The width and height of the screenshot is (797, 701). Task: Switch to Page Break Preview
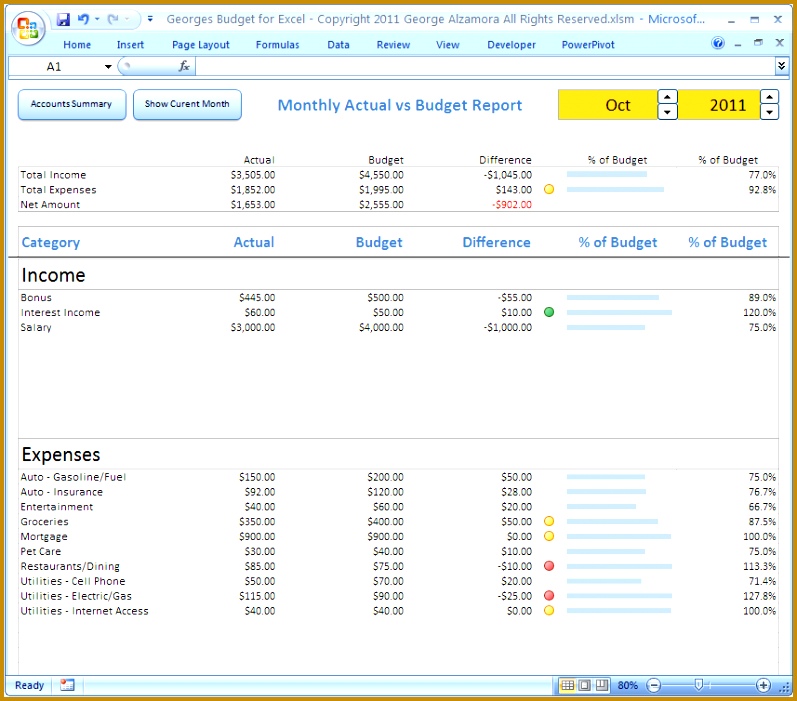602,685
